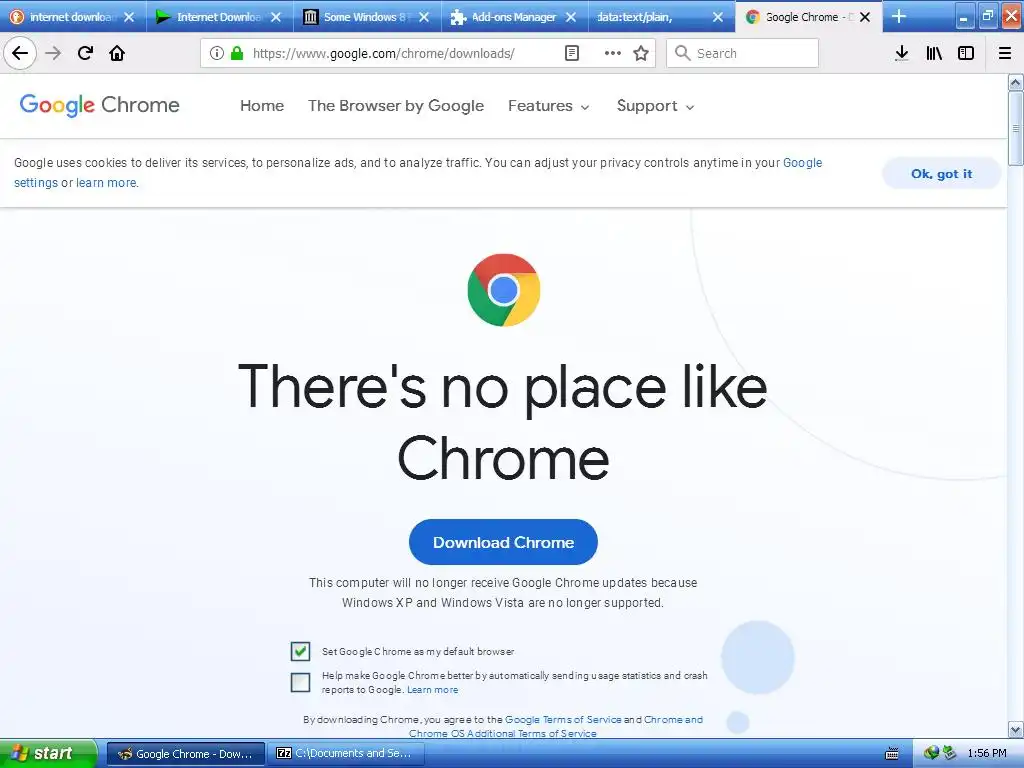
Task: Open Google Terms of Service link
Action: (563, 720)
